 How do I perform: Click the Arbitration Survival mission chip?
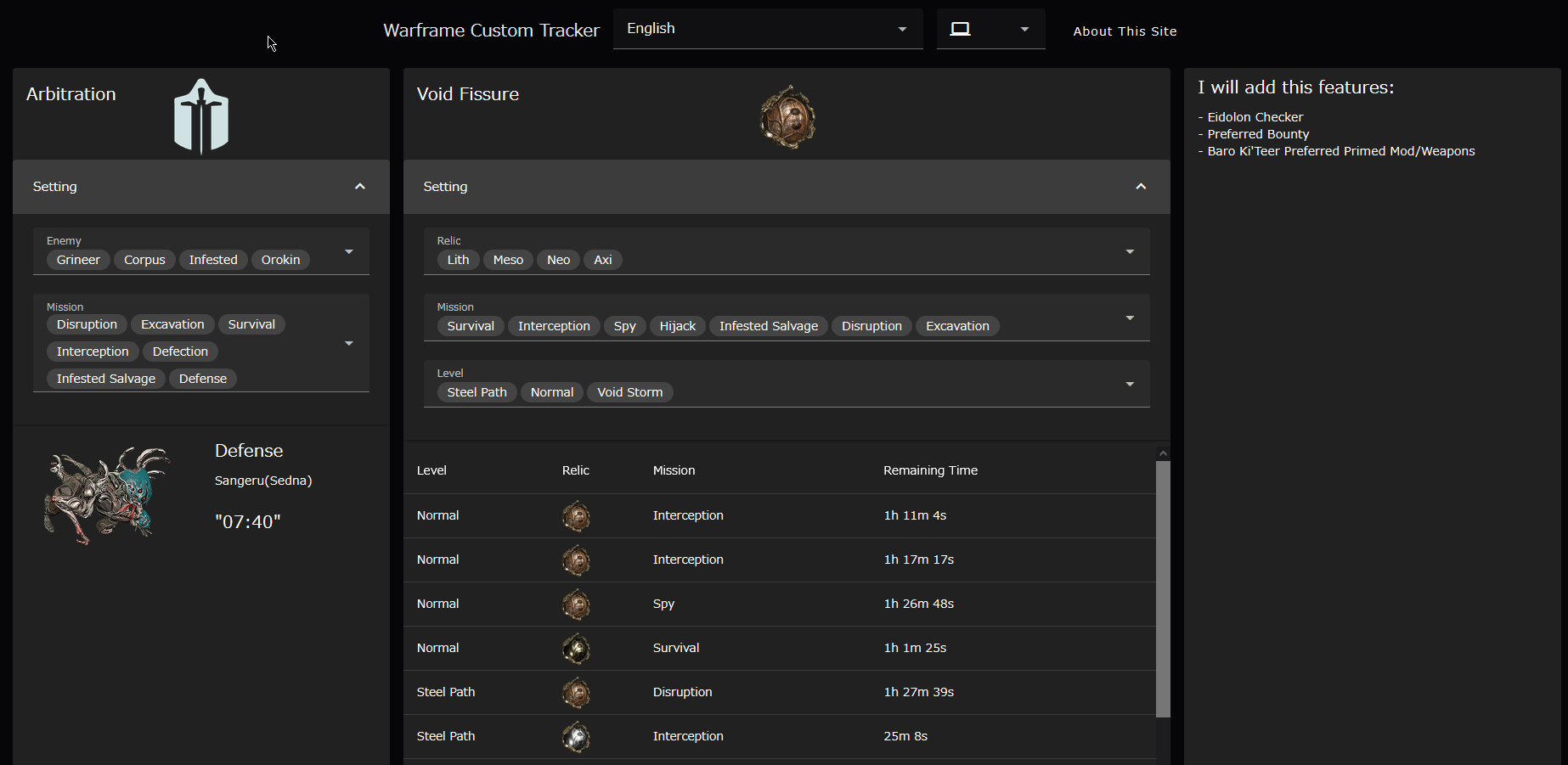coord(251,324)
